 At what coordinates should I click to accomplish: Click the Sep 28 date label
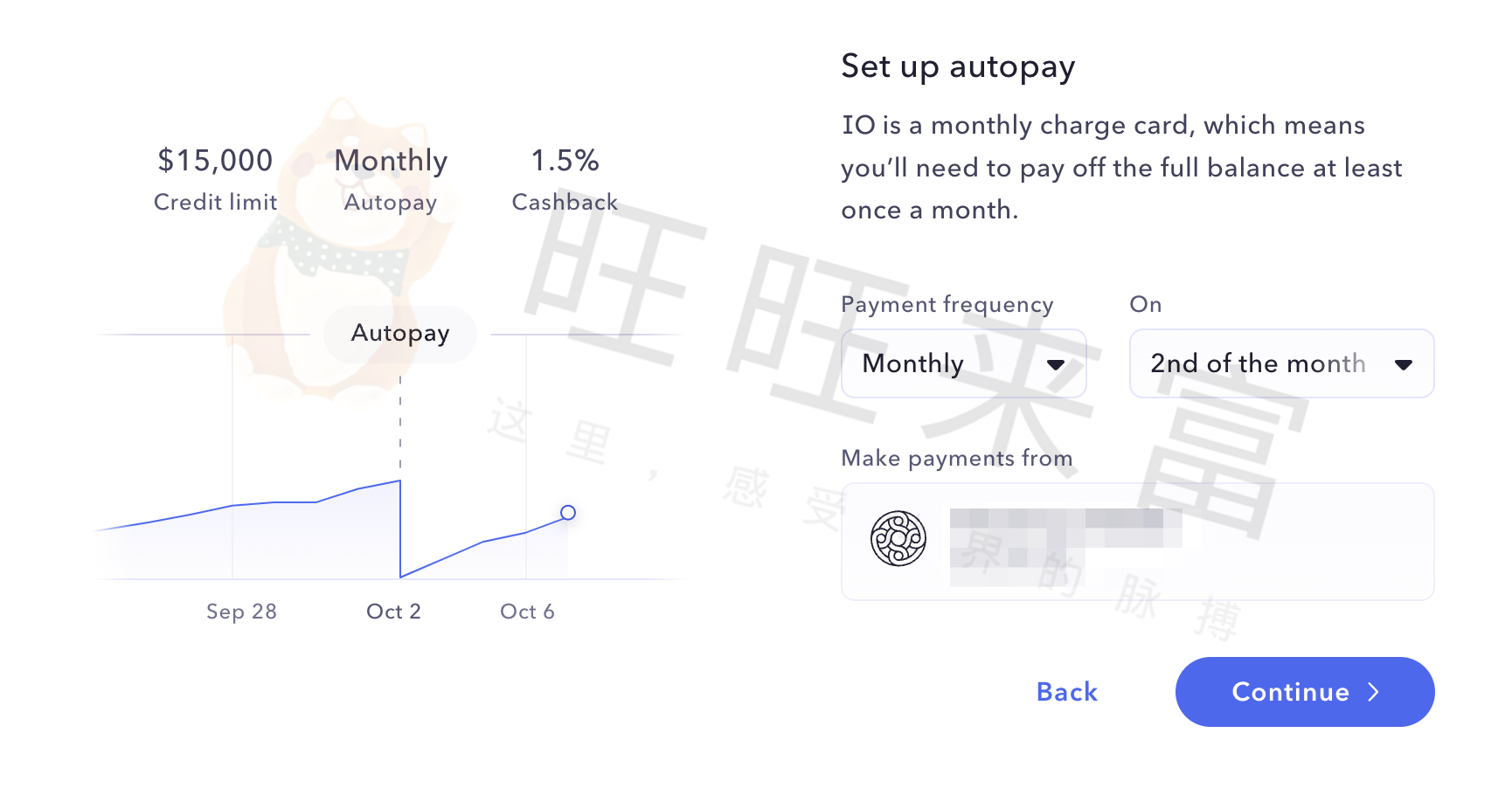click(x=241, y=612)
